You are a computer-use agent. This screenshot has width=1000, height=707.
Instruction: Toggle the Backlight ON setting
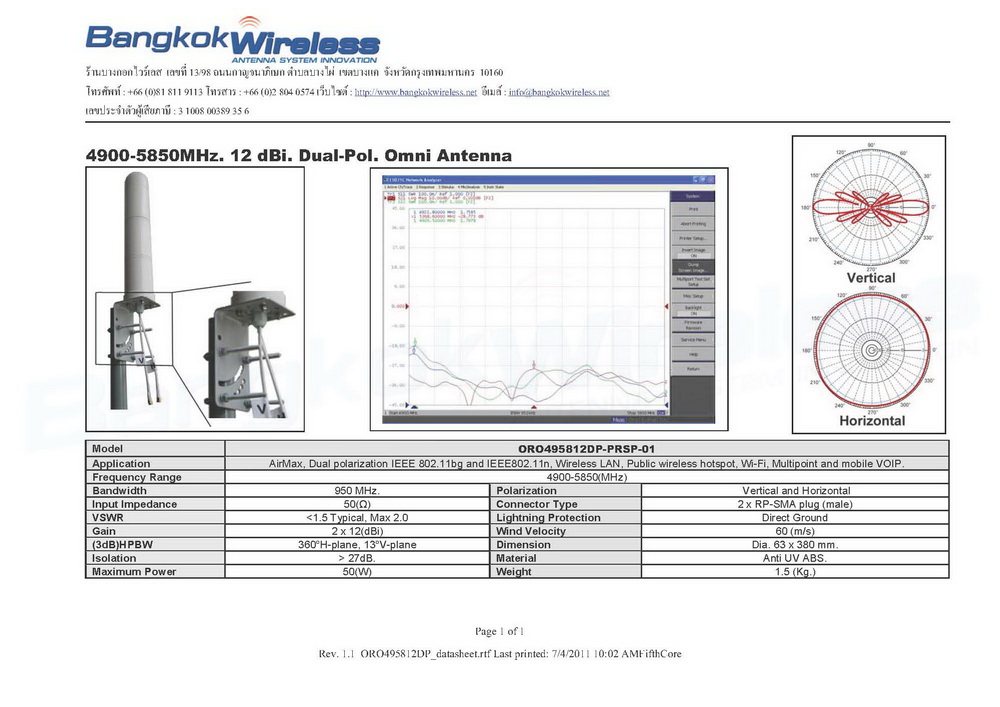click(692, 311)
